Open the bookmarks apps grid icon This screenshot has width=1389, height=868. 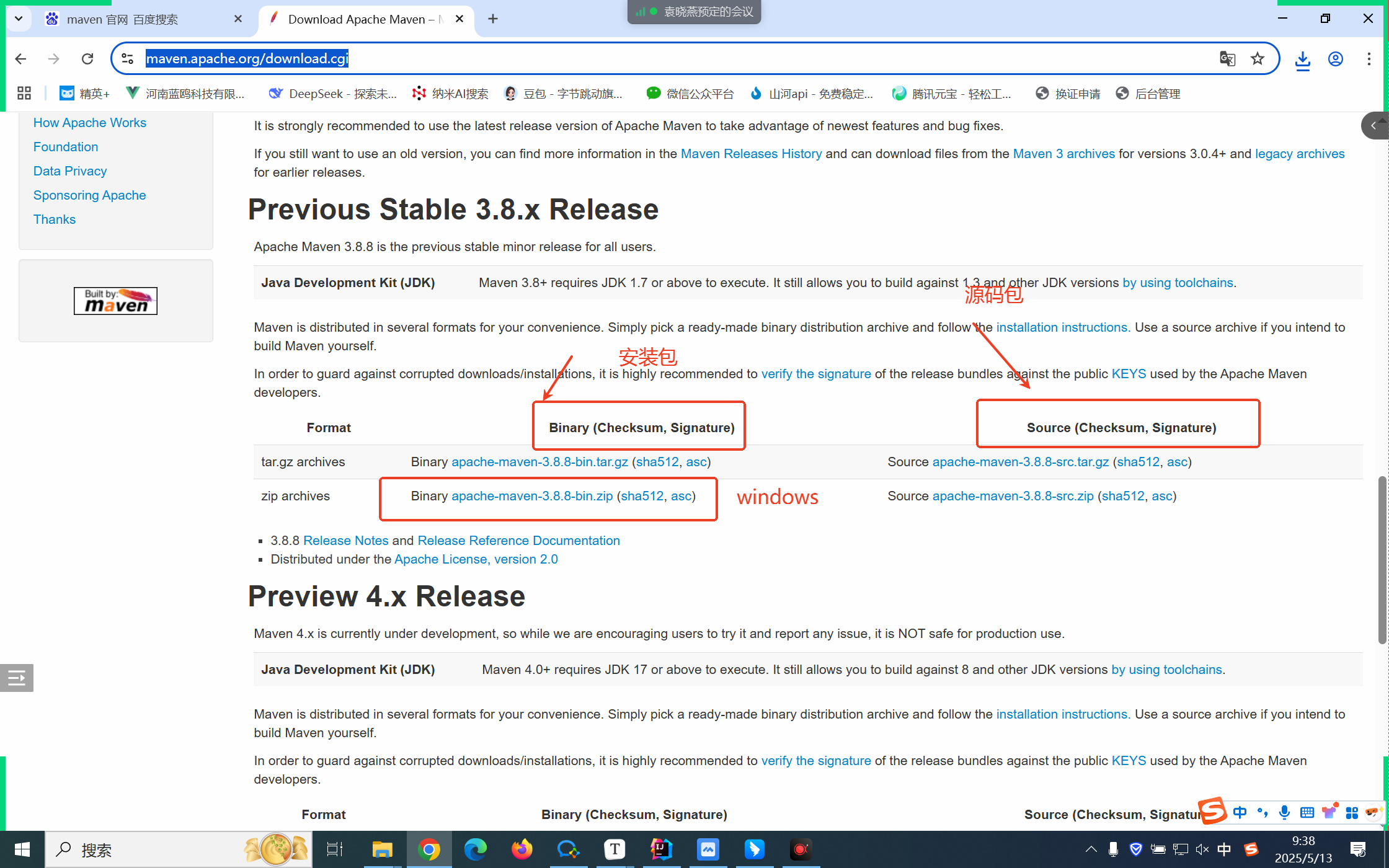[24, 94]
